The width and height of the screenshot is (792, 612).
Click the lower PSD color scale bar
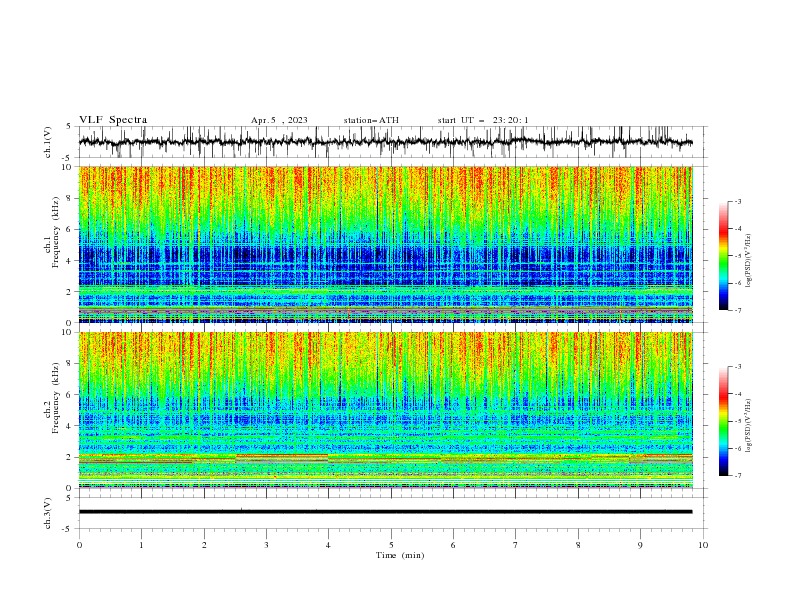(723, 421)
